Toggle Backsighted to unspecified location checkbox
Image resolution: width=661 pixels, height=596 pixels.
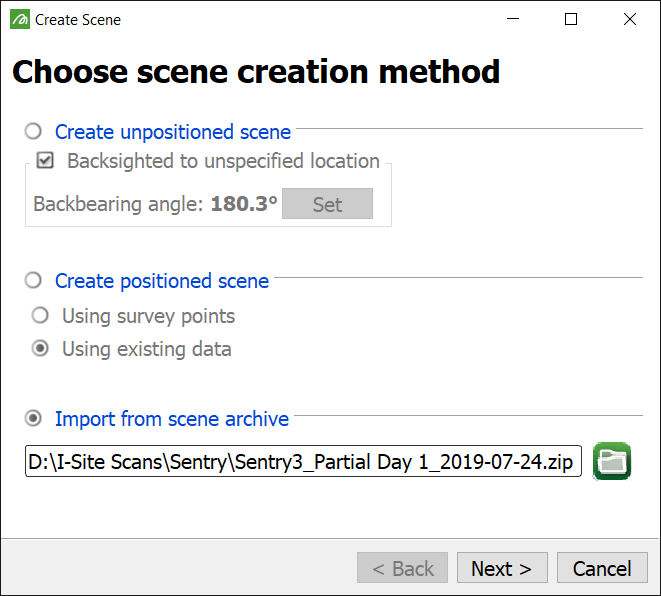point(45,161)
